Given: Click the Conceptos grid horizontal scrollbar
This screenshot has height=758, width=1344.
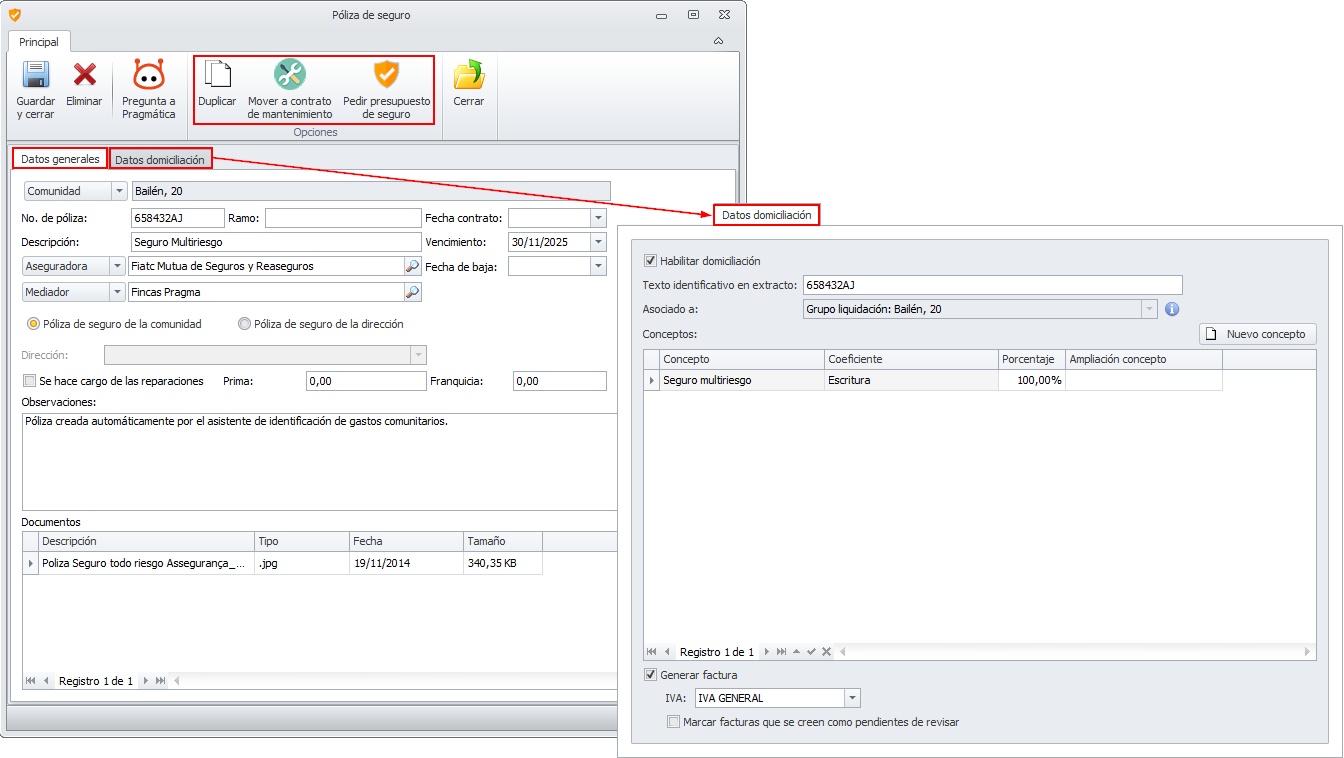Looking at the screenshot, I should click(1075, 652).
